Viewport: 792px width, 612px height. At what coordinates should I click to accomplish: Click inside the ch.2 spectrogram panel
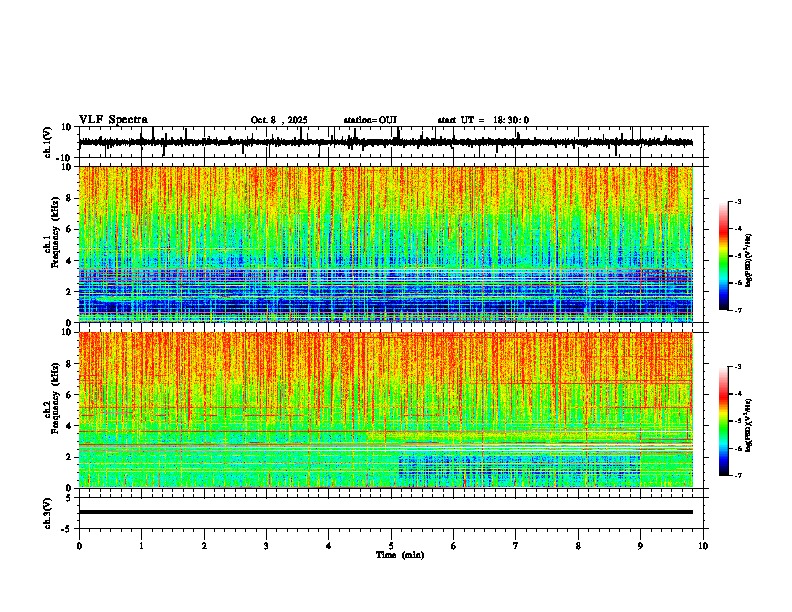(x=386, y=410)
